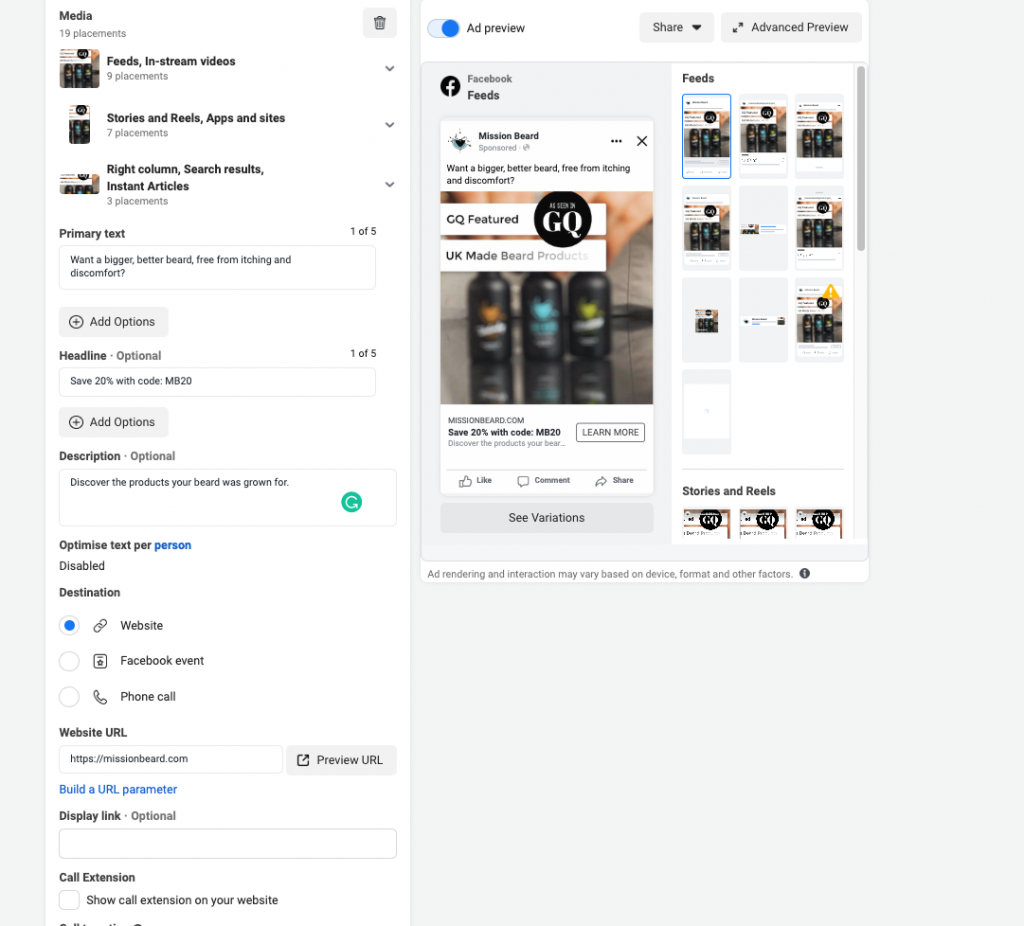
Task: Click the 'person' link in Optimise text
Action: coord(172,545)
